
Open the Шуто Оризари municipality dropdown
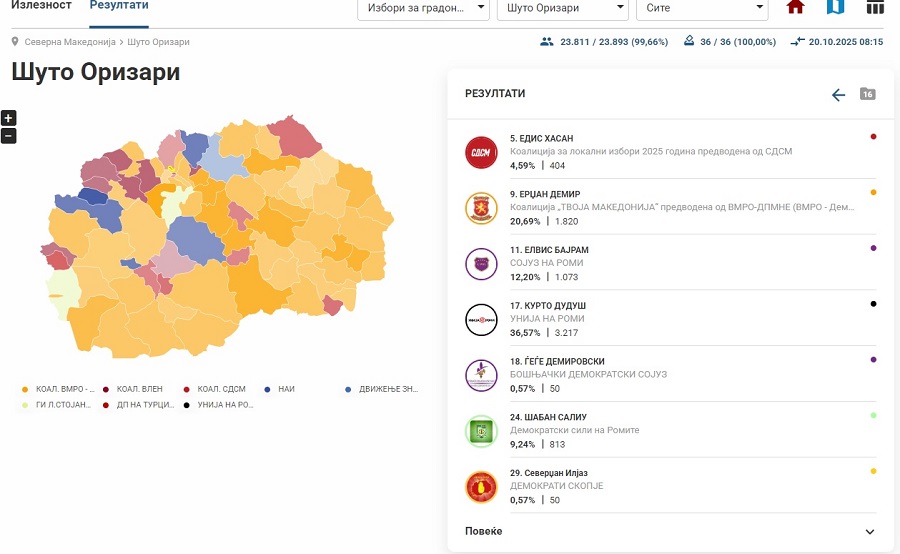click(563, 9)
